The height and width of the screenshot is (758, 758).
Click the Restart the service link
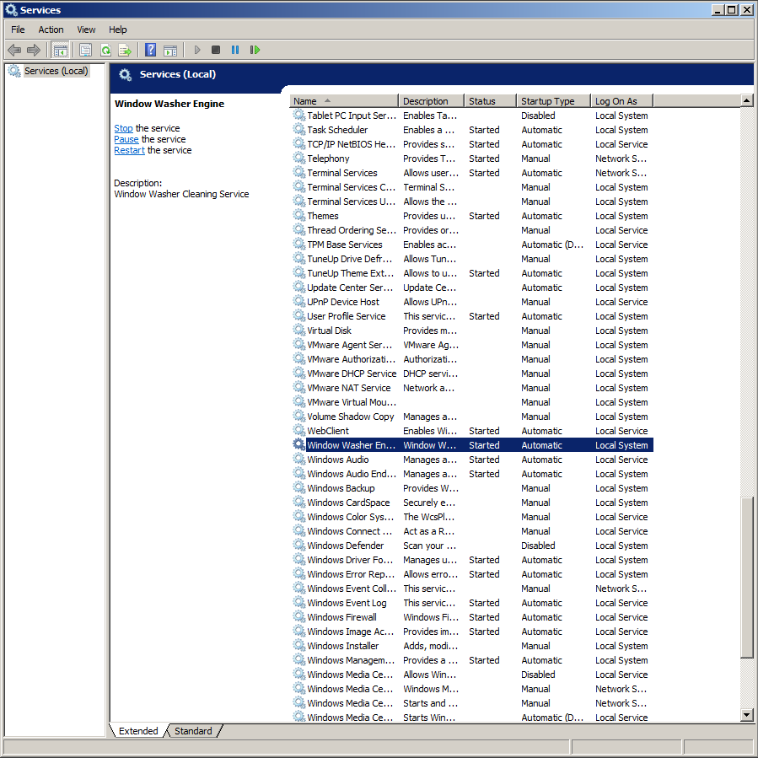[x=129, y=150]
